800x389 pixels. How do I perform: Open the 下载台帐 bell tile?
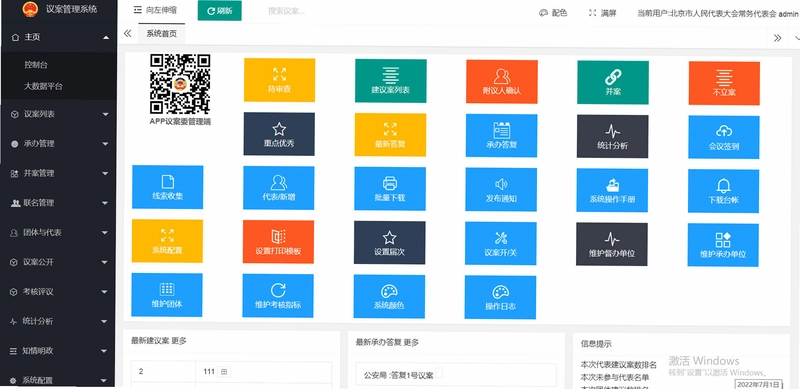pos(723,191)
